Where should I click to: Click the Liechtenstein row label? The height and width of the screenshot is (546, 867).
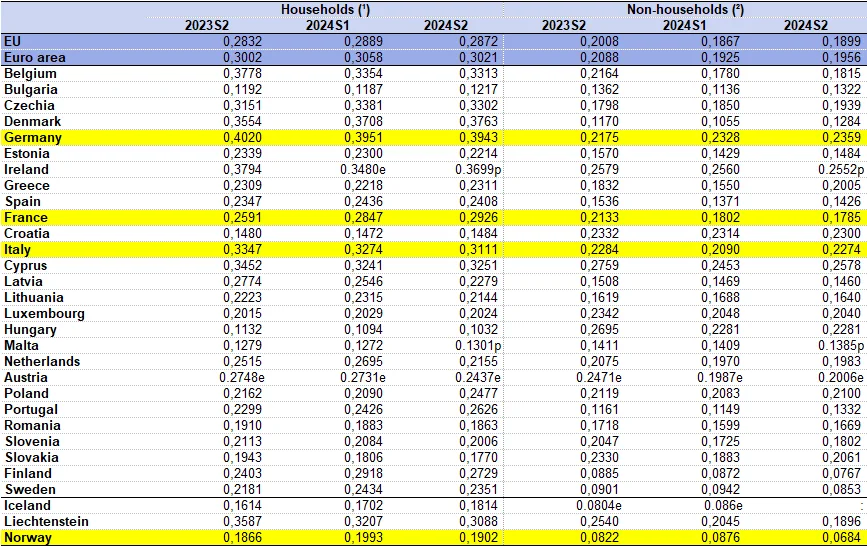46,521
